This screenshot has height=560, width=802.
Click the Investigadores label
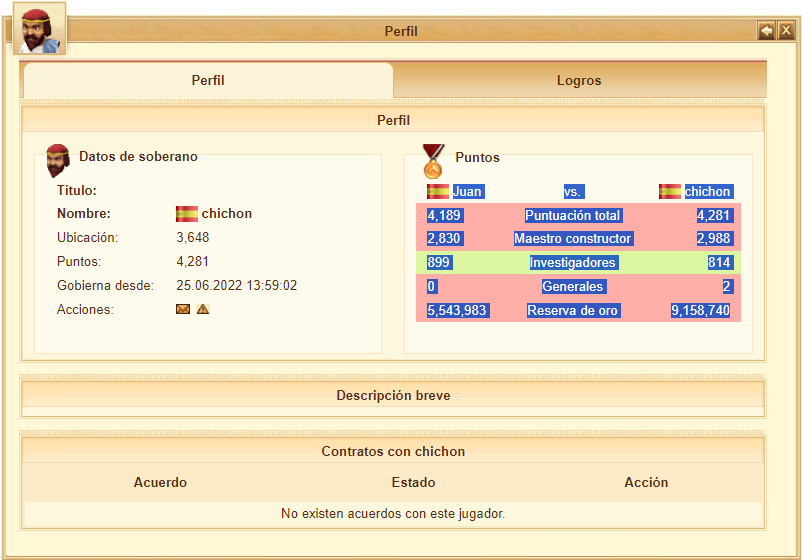tap(573, 262)
